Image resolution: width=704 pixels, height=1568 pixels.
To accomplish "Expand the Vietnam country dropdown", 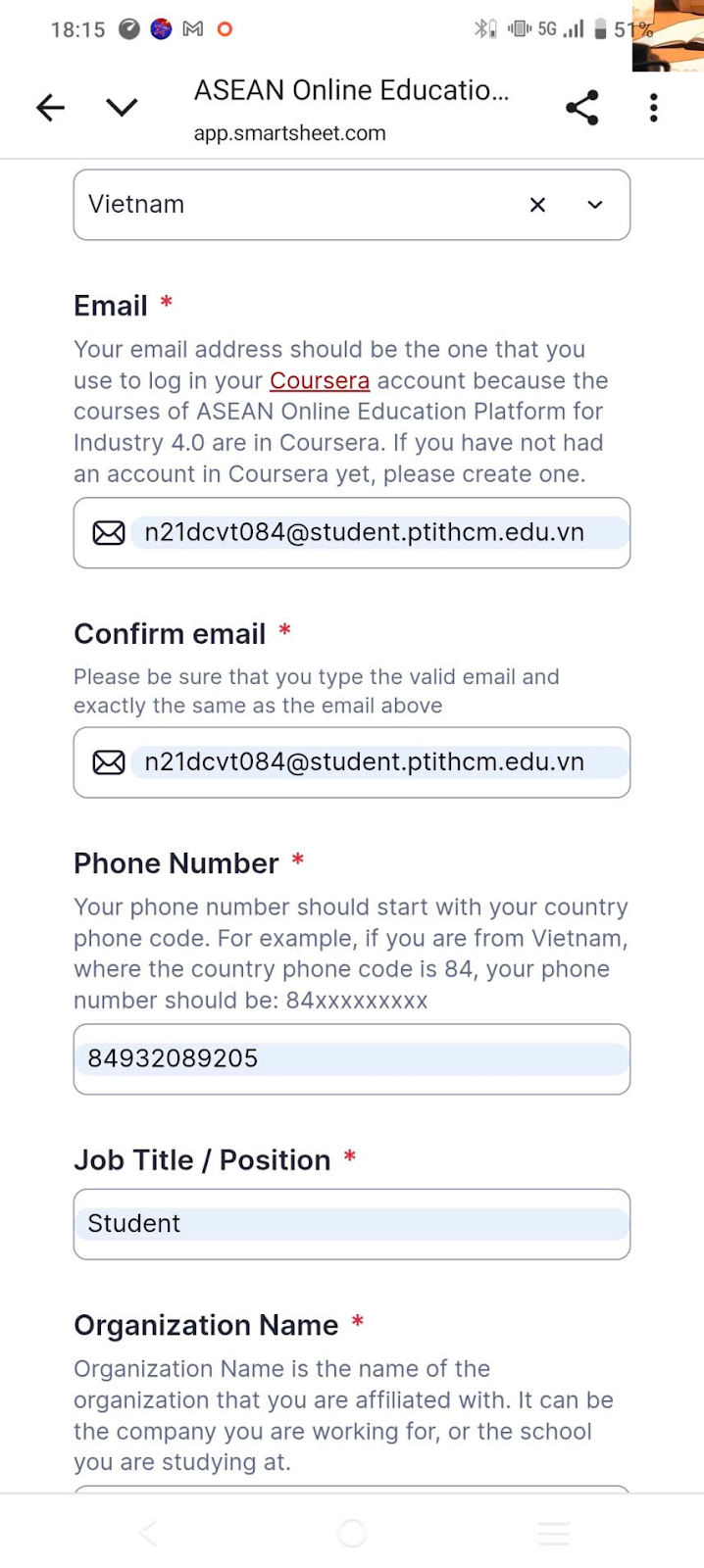I will coord(594,205).
